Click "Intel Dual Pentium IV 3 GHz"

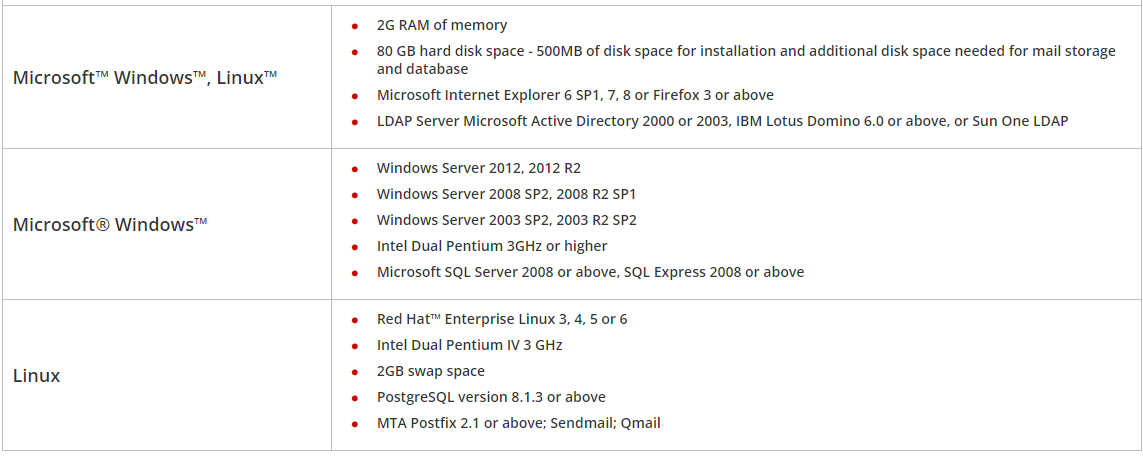pyautogui.click(x=469, y=345)
